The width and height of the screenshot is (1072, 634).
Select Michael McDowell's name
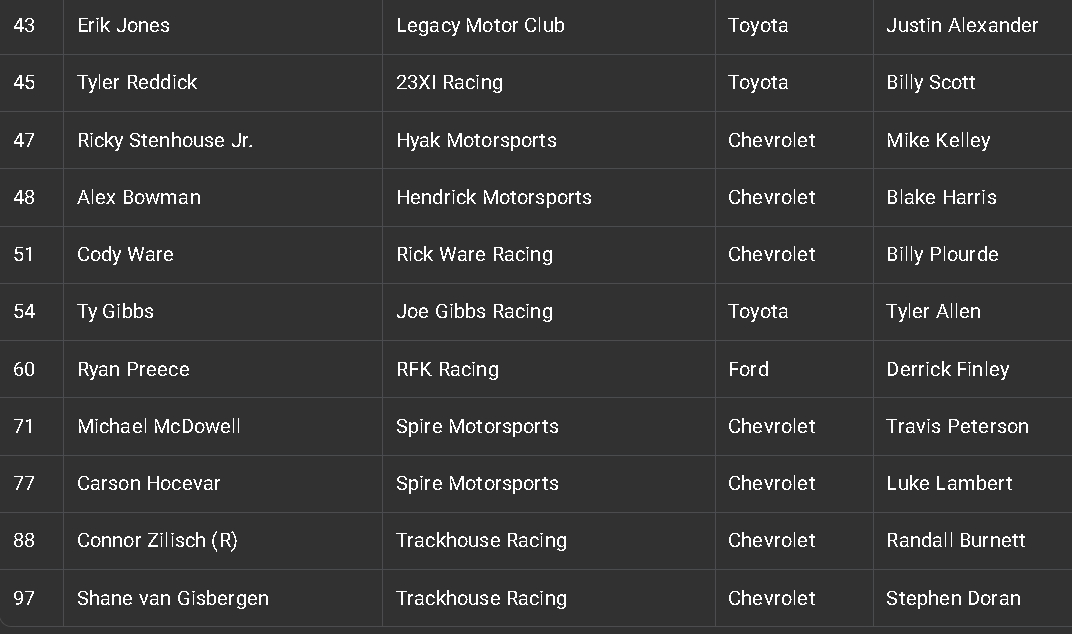click(159, 426)
